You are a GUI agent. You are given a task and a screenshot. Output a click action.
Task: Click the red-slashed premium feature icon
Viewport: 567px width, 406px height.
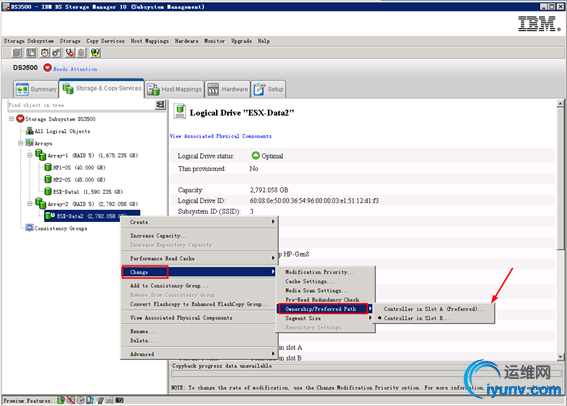coord(71,400)
